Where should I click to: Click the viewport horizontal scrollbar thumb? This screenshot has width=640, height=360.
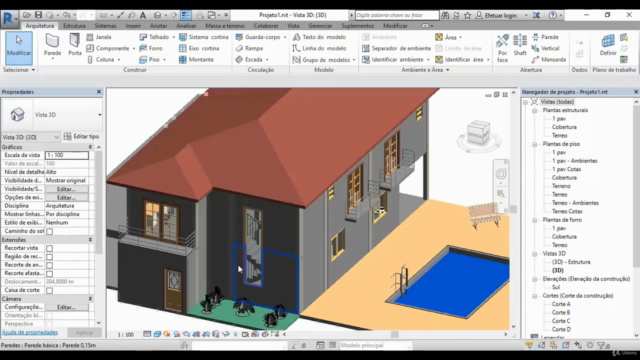(x=395, y=334)
